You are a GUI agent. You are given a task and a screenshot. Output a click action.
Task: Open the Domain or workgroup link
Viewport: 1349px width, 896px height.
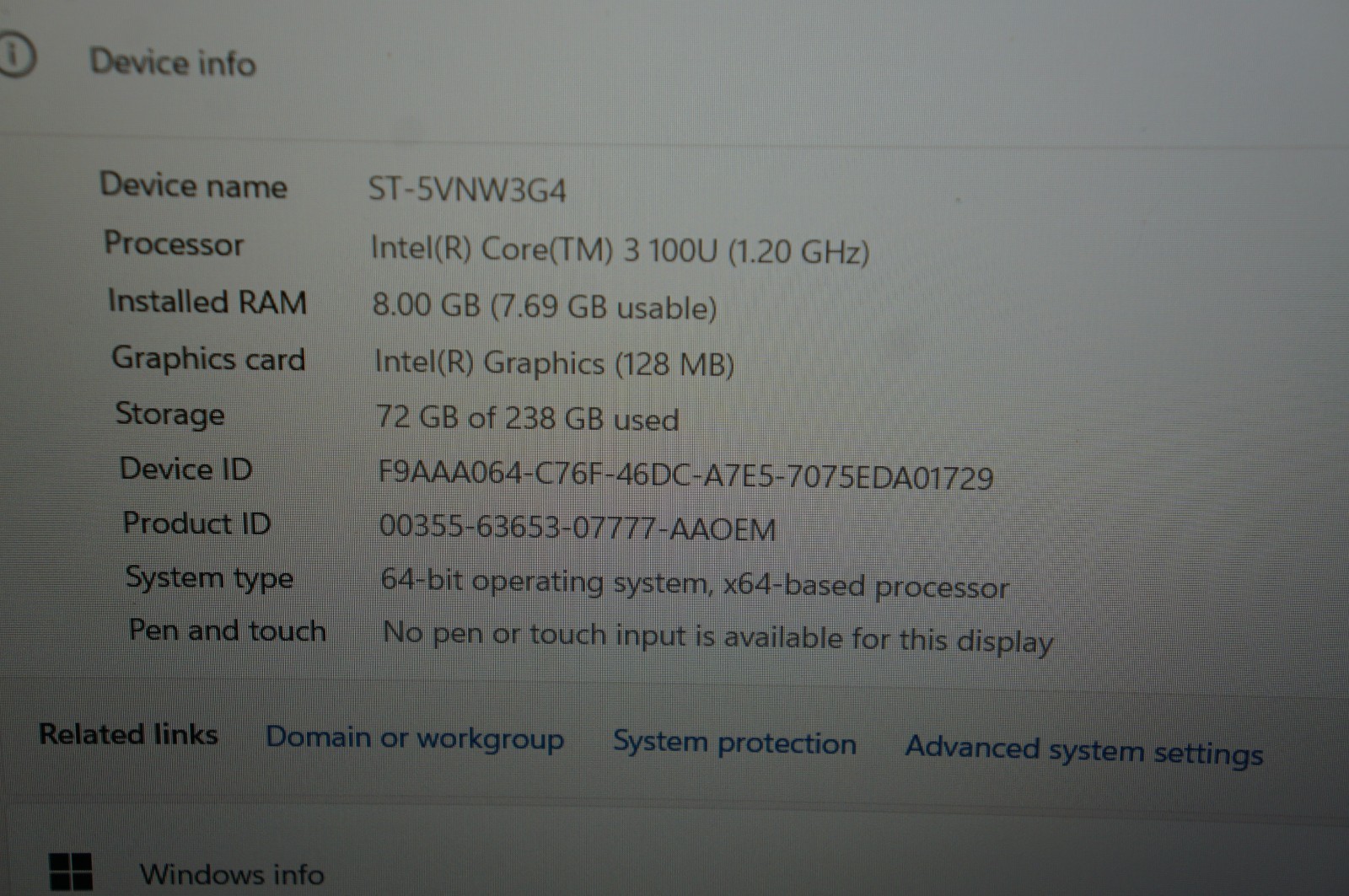coord(415,738)
